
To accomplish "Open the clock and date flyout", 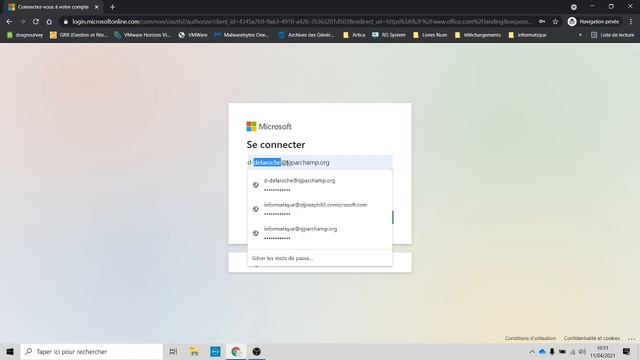I will click(602, 351).
